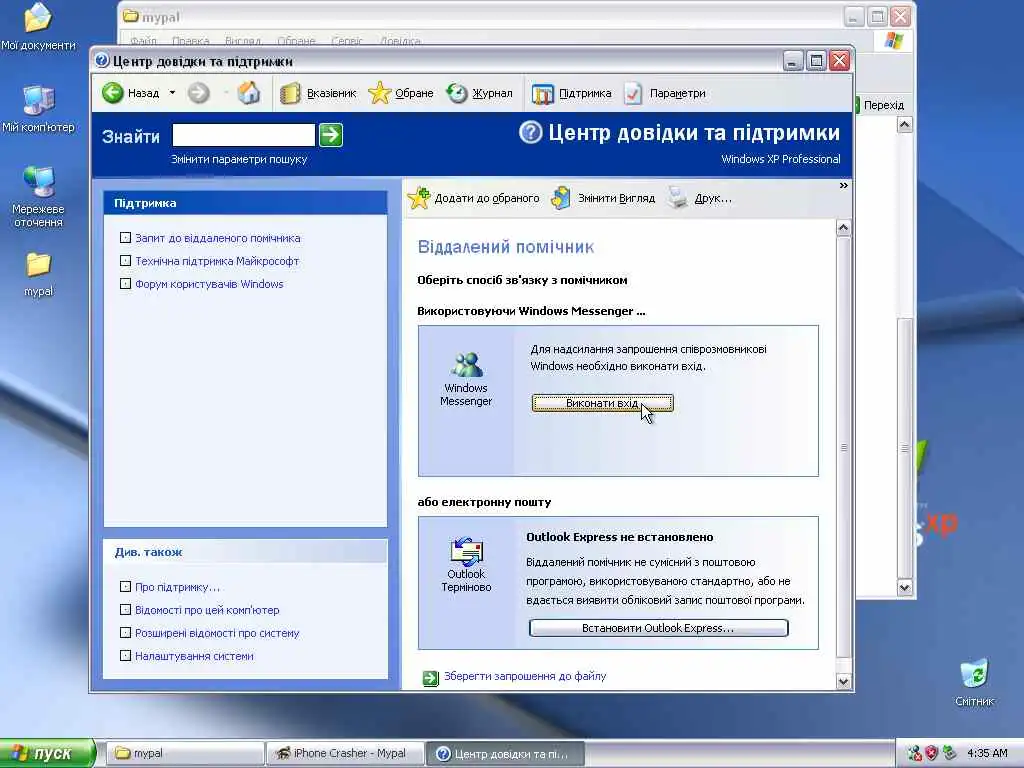Go to the Home page icon
Viewport: 1024px width, 768px height.
[x=248, y=93]
